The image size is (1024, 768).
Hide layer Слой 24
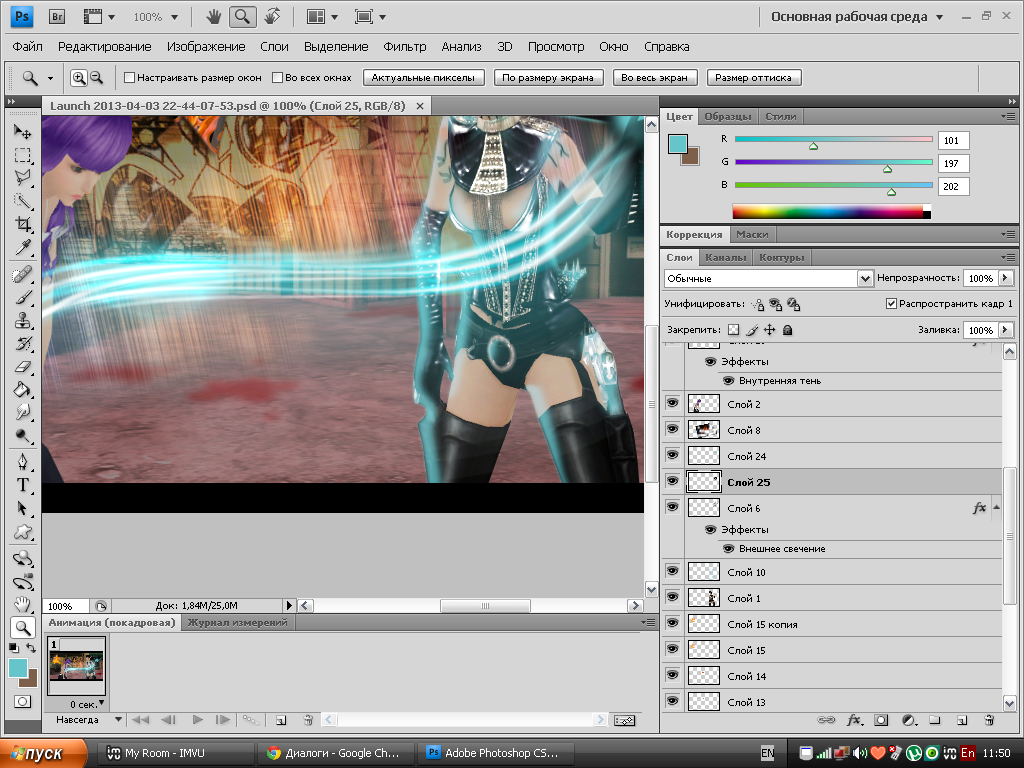click(x=672, y=456)
